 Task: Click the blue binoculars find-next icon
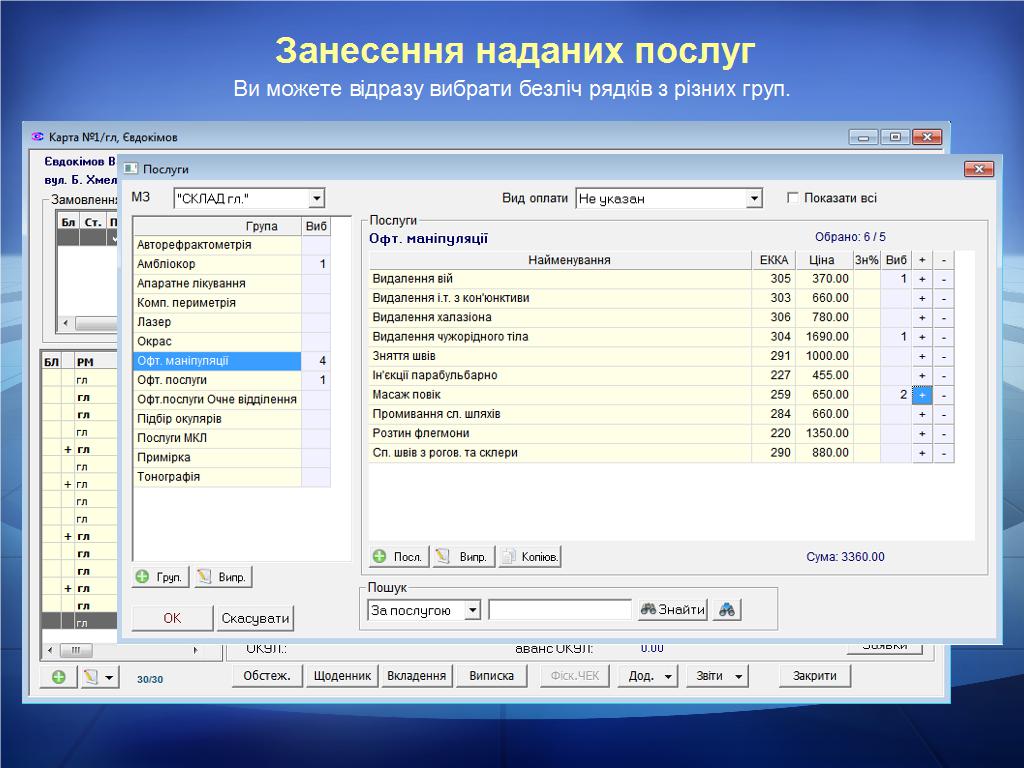(x=727, y=610)
